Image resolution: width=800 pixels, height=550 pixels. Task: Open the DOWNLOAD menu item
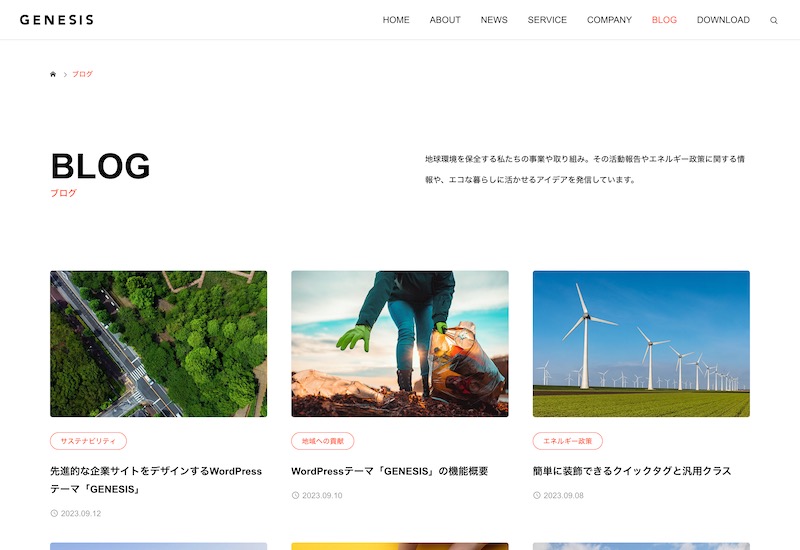[x=723, y=20]
